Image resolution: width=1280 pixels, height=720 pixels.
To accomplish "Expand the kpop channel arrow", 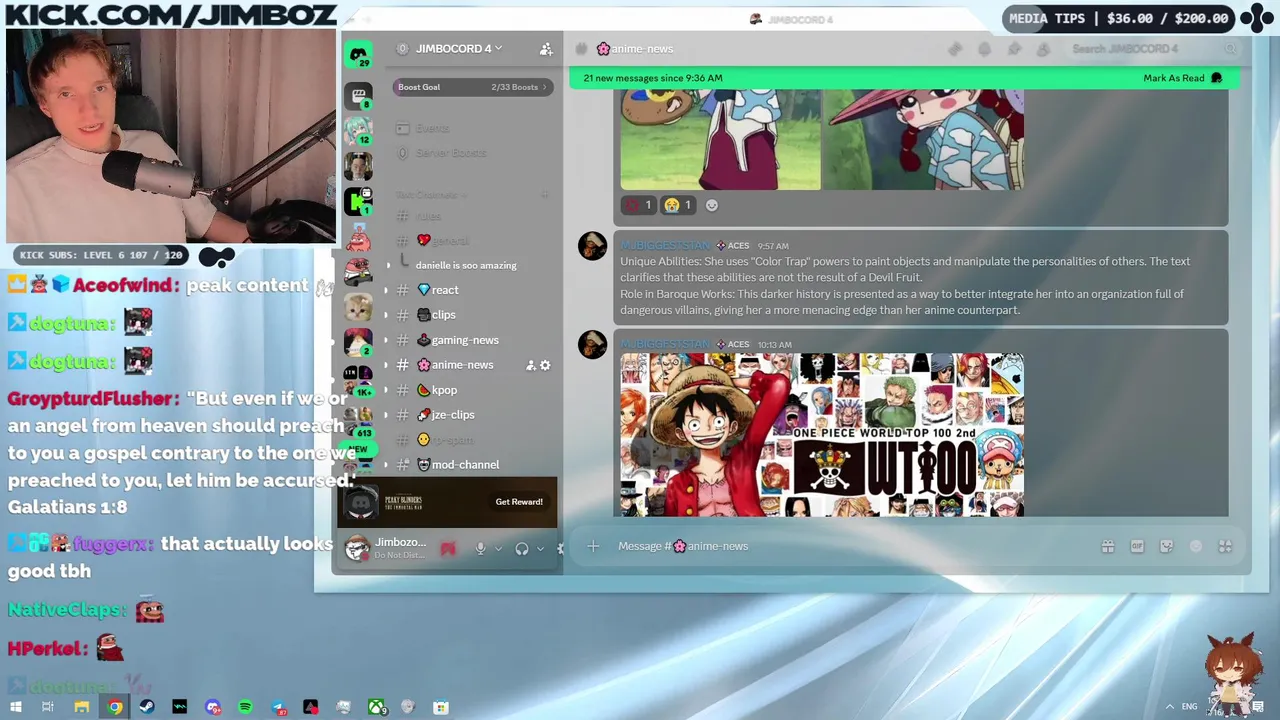I will (x=387, y=390).
